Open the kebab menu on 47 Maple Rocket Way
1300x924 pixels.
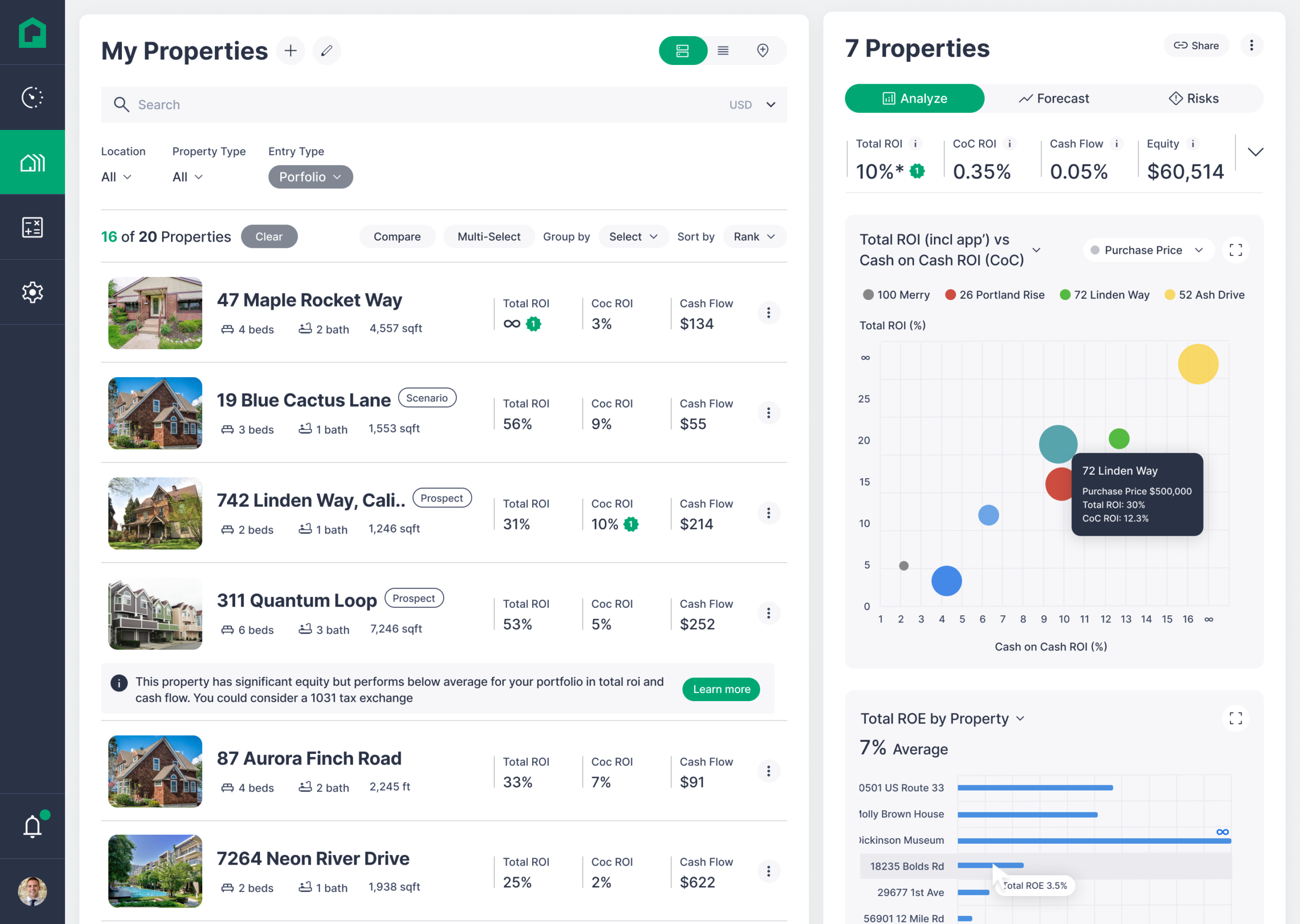769,312
